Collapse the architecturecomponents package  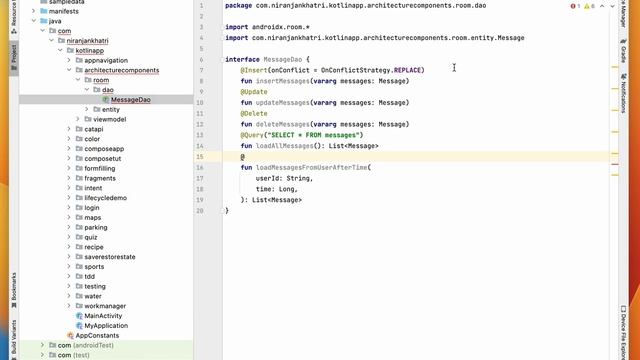tap(69, 70)
